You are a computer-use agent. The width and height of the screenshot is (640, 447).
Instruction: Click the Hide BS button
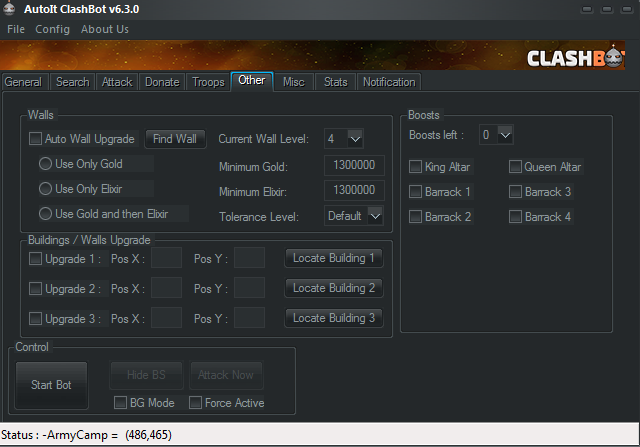[x=146, y=375]
